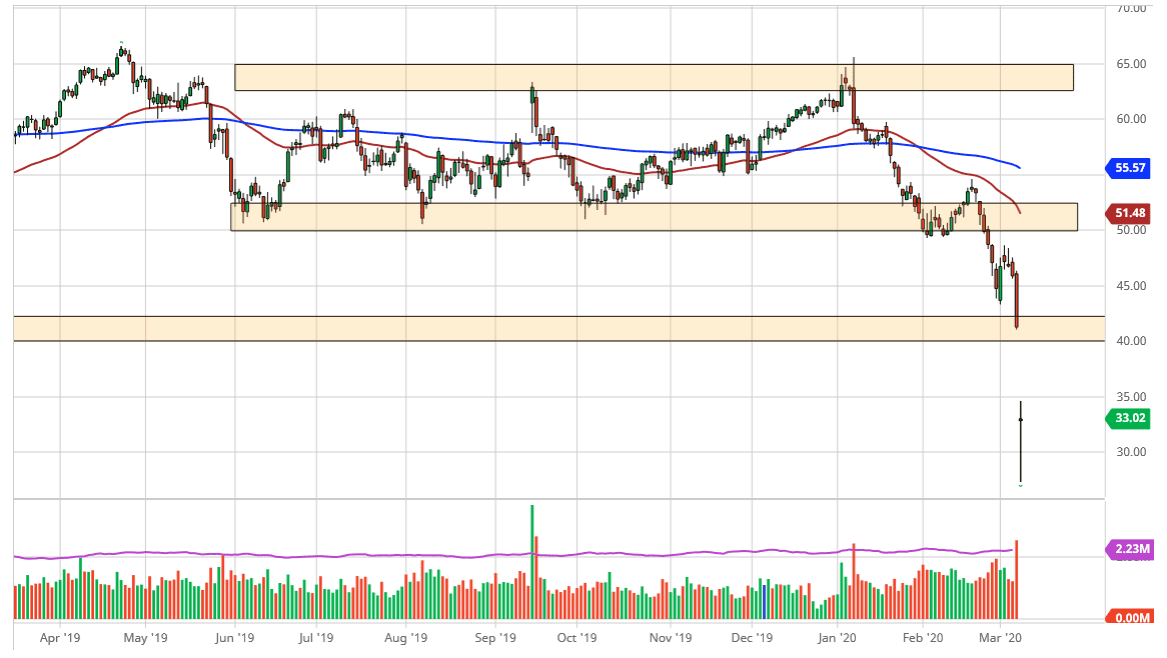Click the 60.00 price axis value

pos(1131,119)
